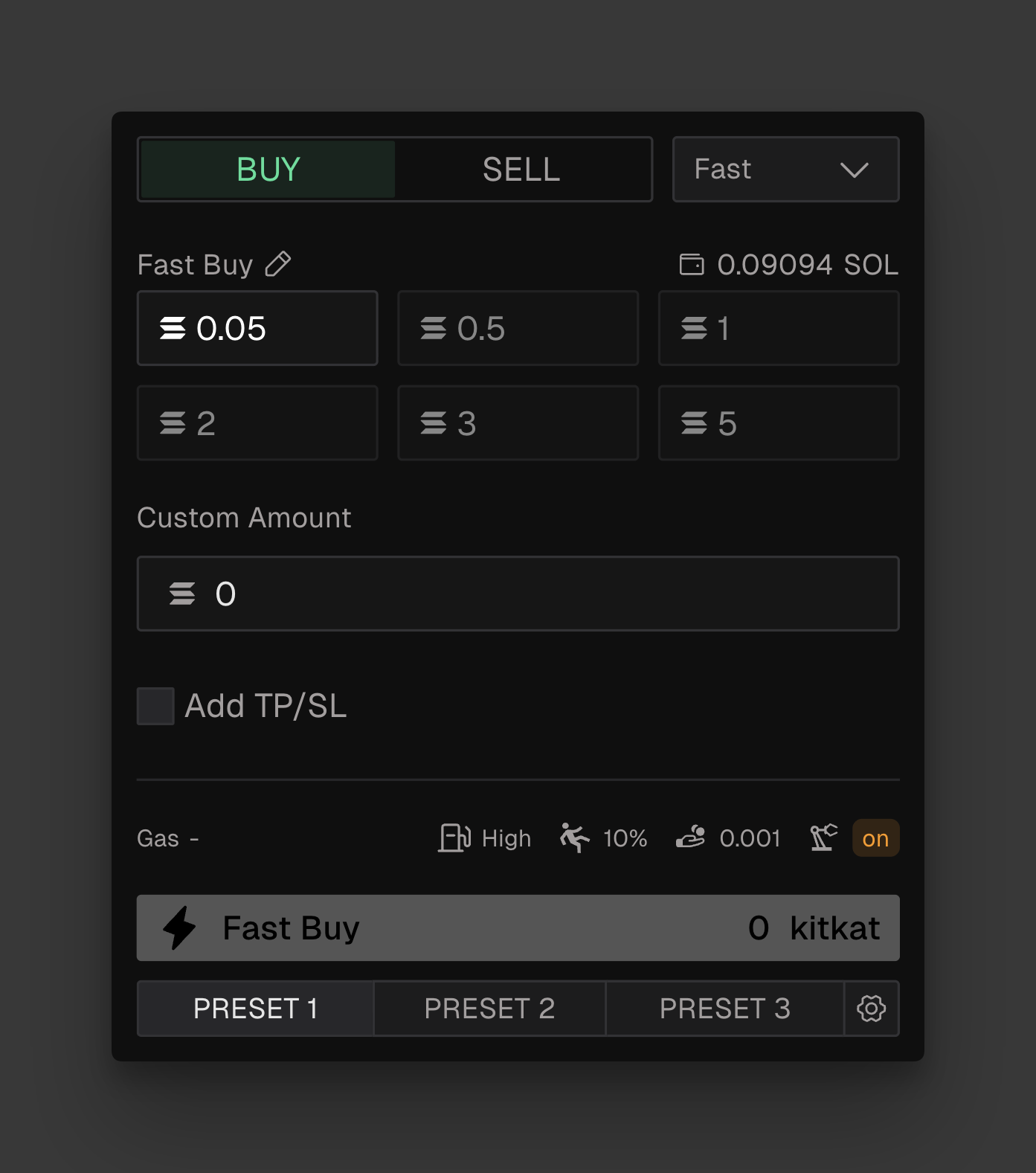Image resolution: width=1036 pixels, height=1173 pixels.
Task: Choose the 0.5 SOL quick amount
Action: [518, 328]
